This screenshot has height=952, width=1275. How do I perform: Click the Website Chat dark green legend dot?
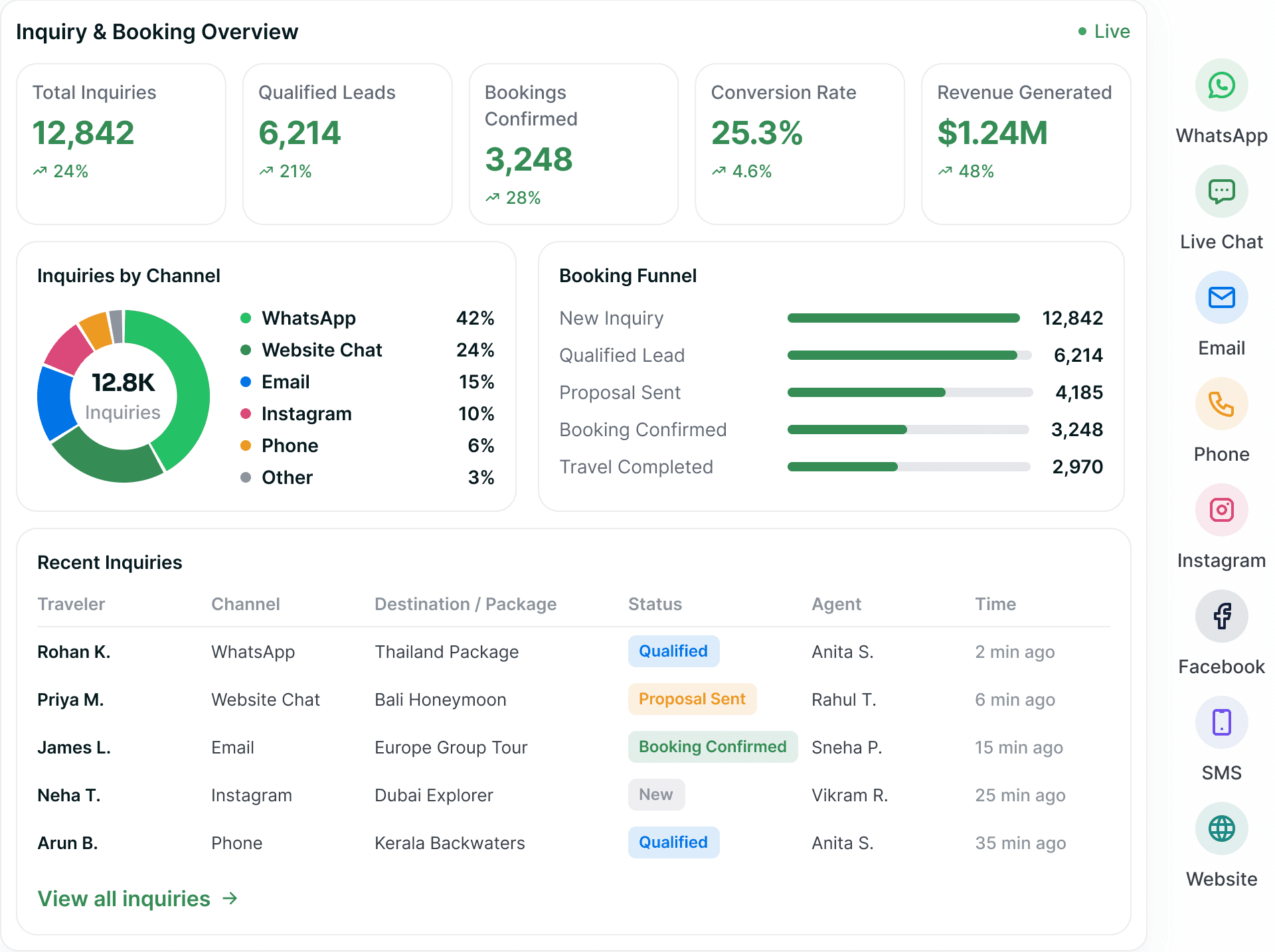pos(246,350)
